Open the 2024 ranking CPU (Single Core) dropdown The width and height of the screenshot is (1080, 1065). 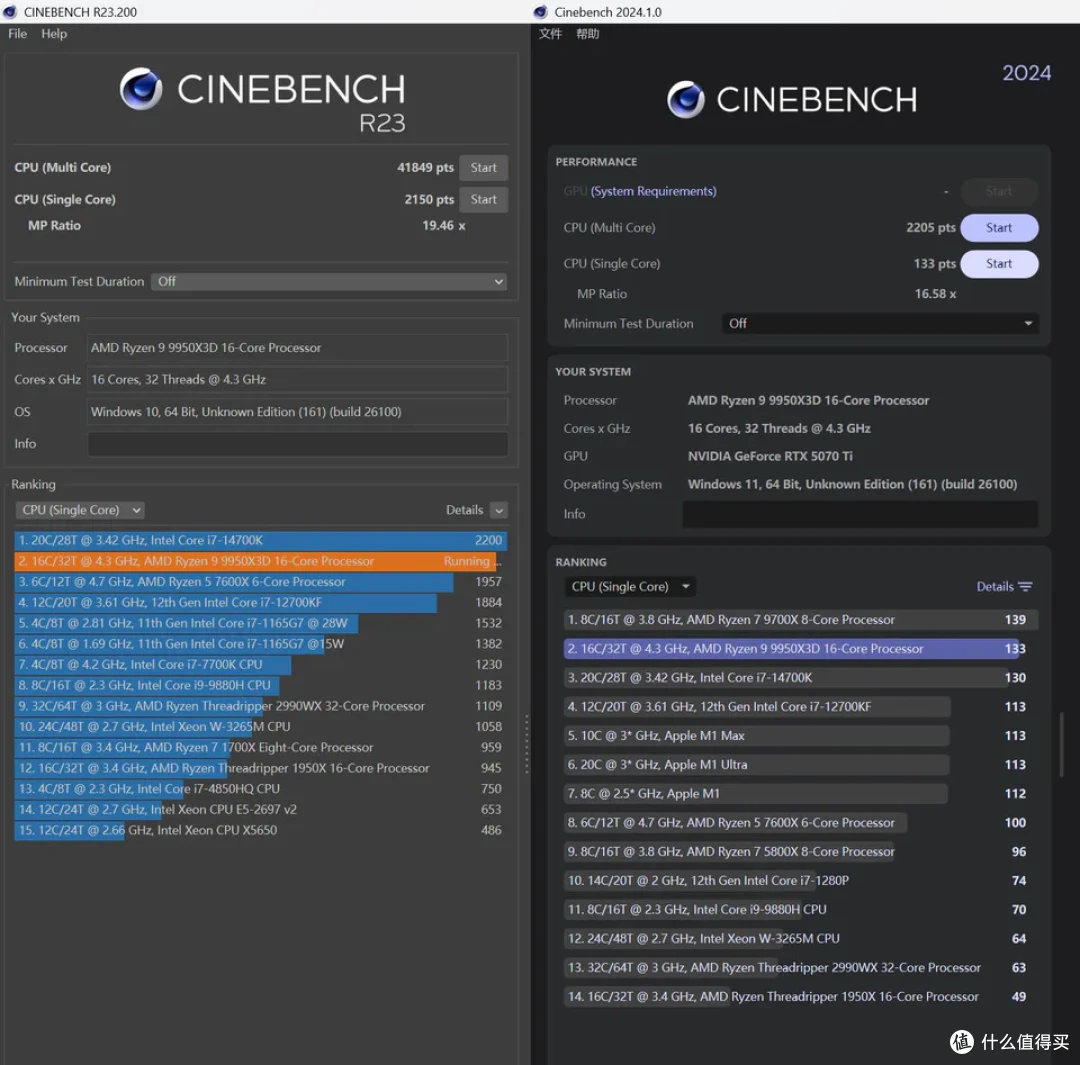(630, 587)
